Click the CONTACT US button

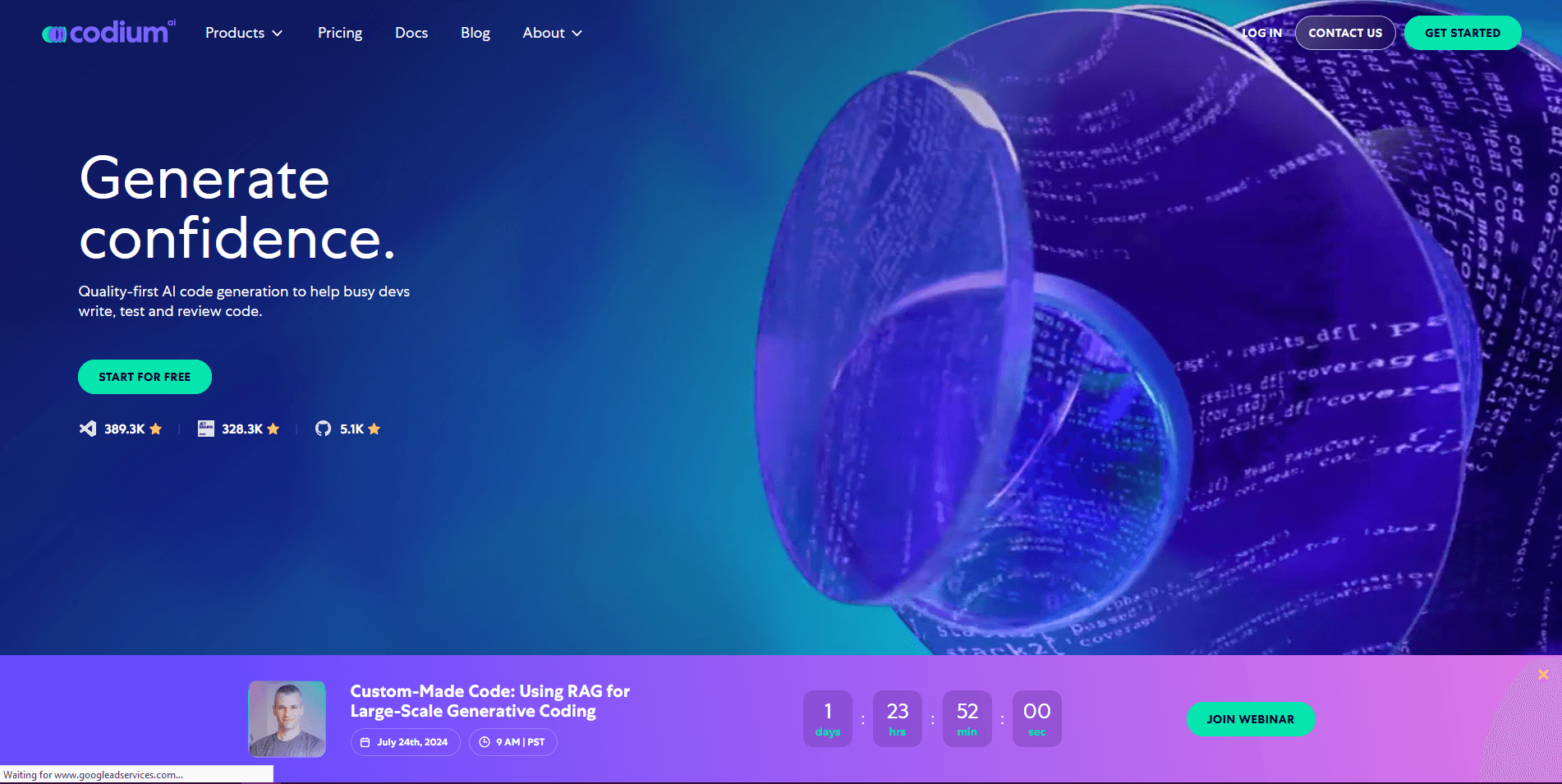1345,33
